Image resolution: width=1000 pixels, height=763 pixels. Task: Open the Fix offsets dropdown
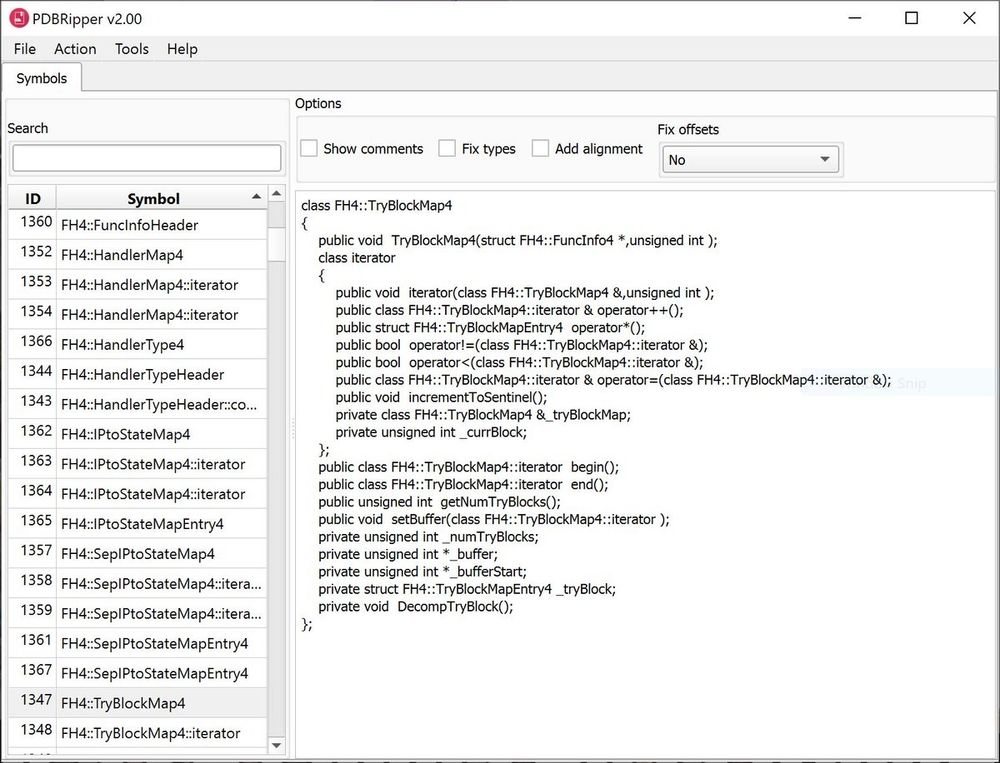[x=750, y=159]
